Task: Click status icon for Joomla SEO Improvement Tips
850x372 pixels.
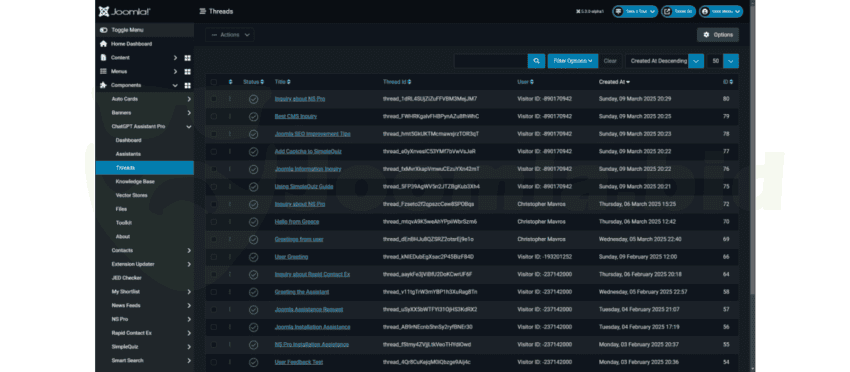Action: tap(253, 134)
